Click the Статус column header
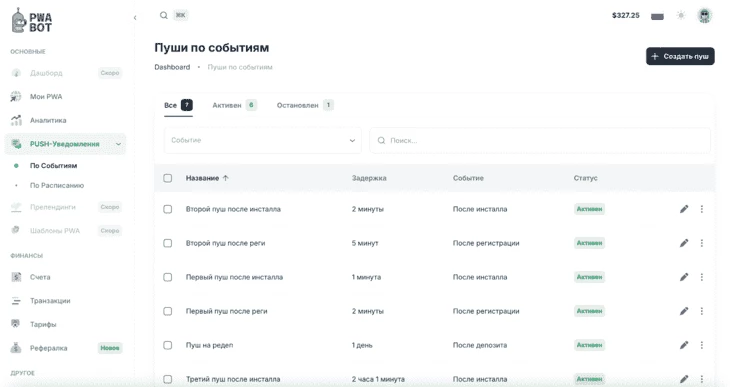 pyautogui.click(x=586, y=178)
